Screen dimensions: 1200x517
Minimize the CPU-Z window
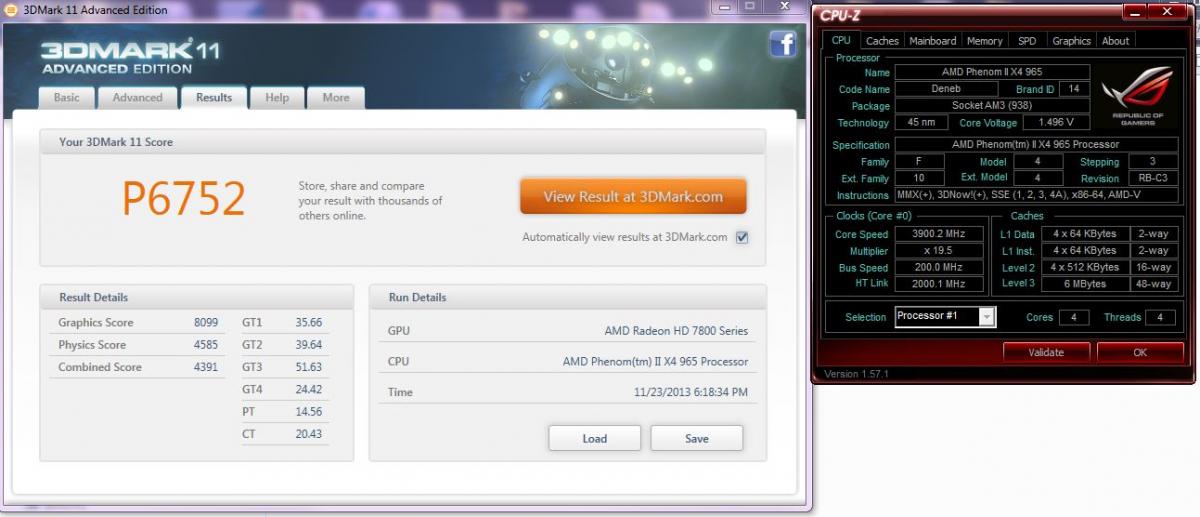point(1135,12)
